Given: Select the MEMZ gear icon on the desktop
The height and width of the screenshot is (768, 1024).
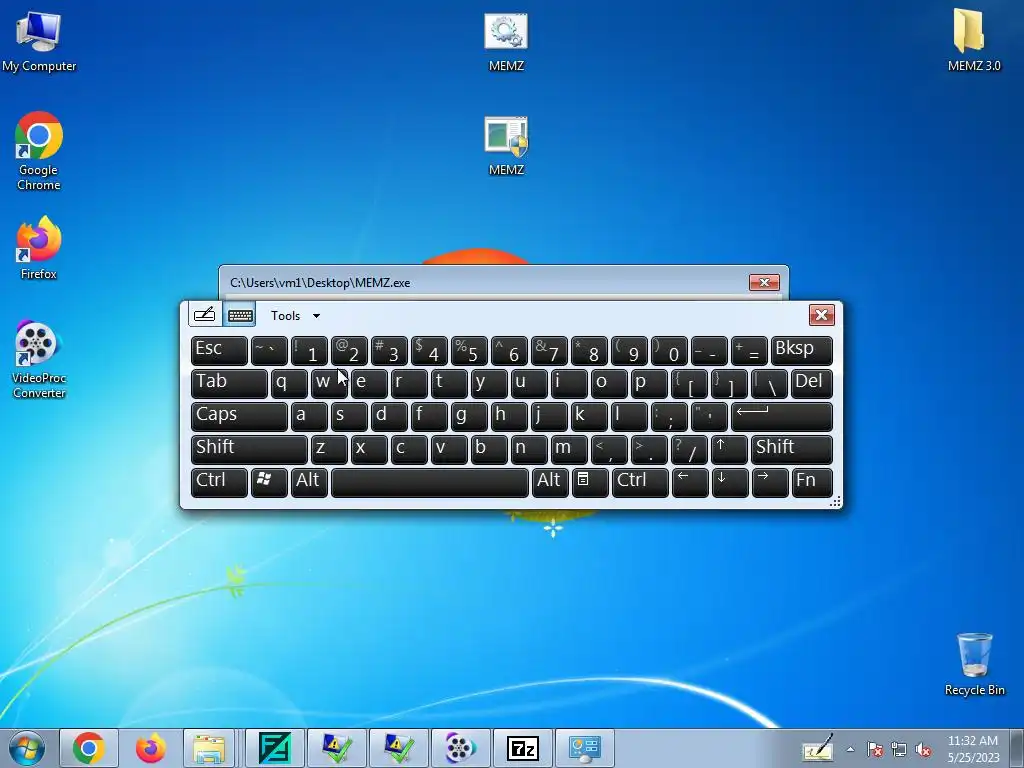Looking at the screenshot, I should (x=506, y=42).
